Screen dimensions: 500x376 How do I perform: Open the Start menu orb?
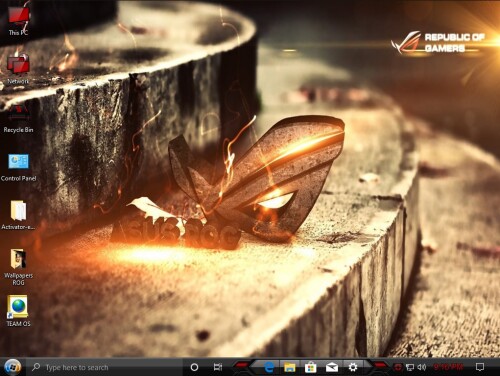point(12,367)
